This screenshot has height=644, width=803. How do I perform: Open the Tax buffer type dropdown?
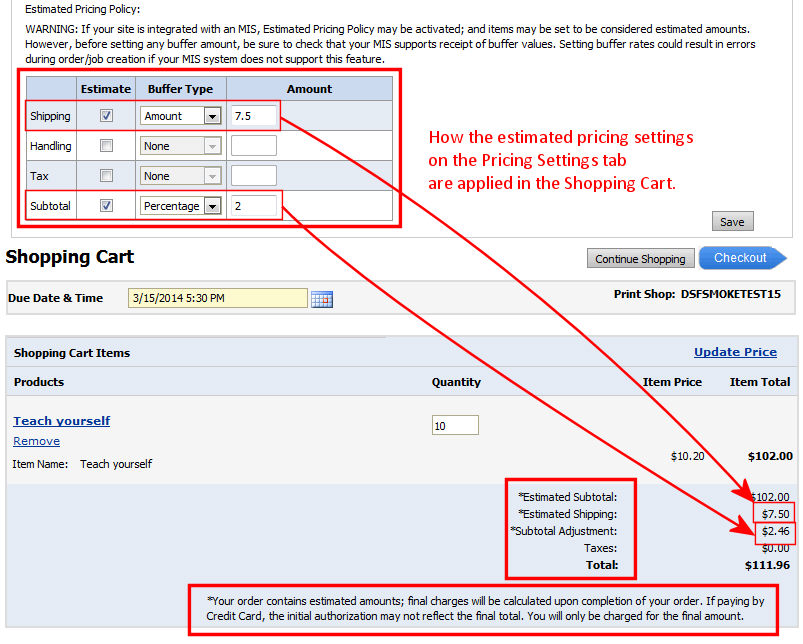click(x=211, y=176)
